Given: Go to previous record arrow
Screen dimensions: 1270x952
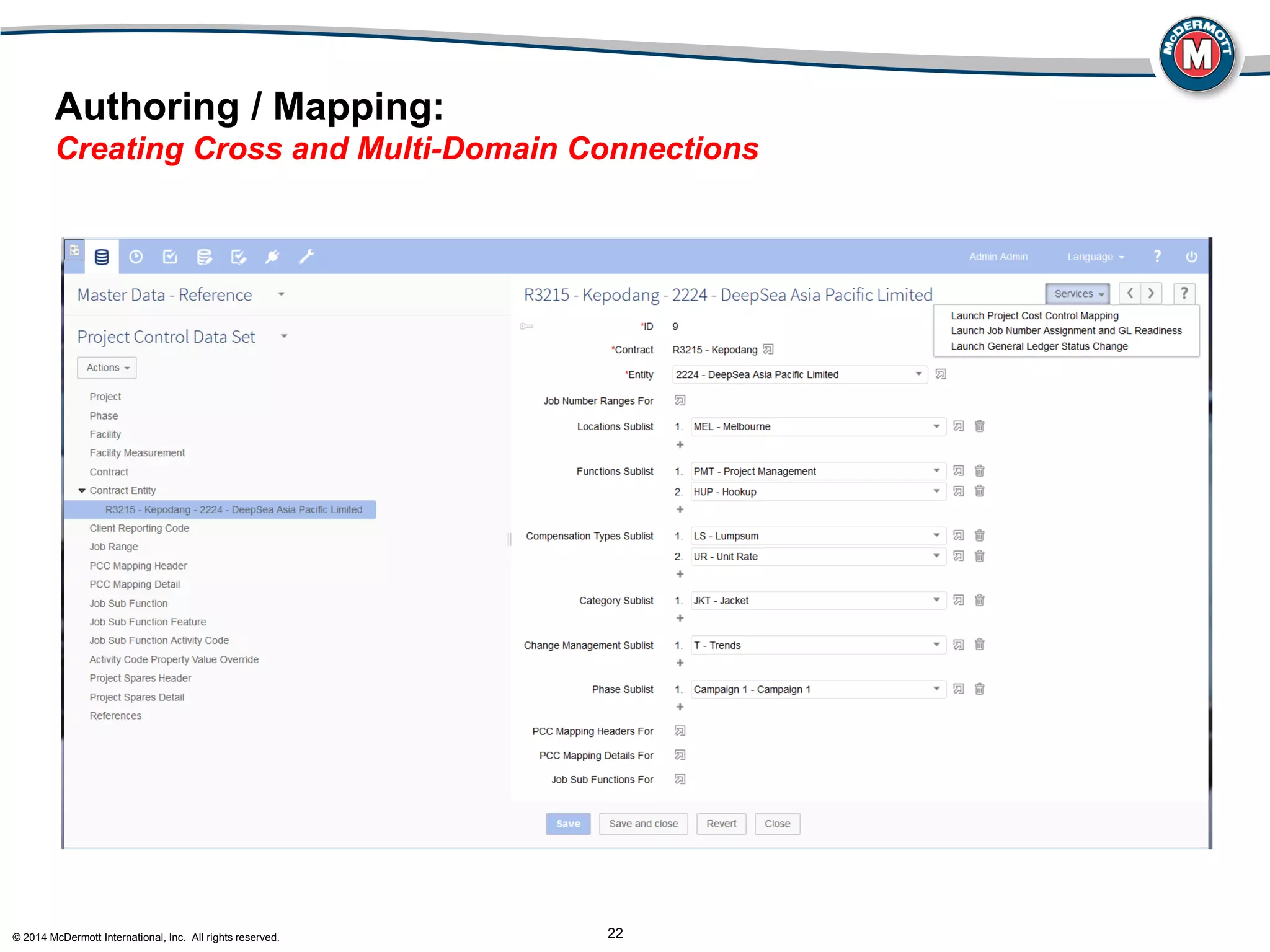Looking at the screenshot, I should (x=1130, y=293).
